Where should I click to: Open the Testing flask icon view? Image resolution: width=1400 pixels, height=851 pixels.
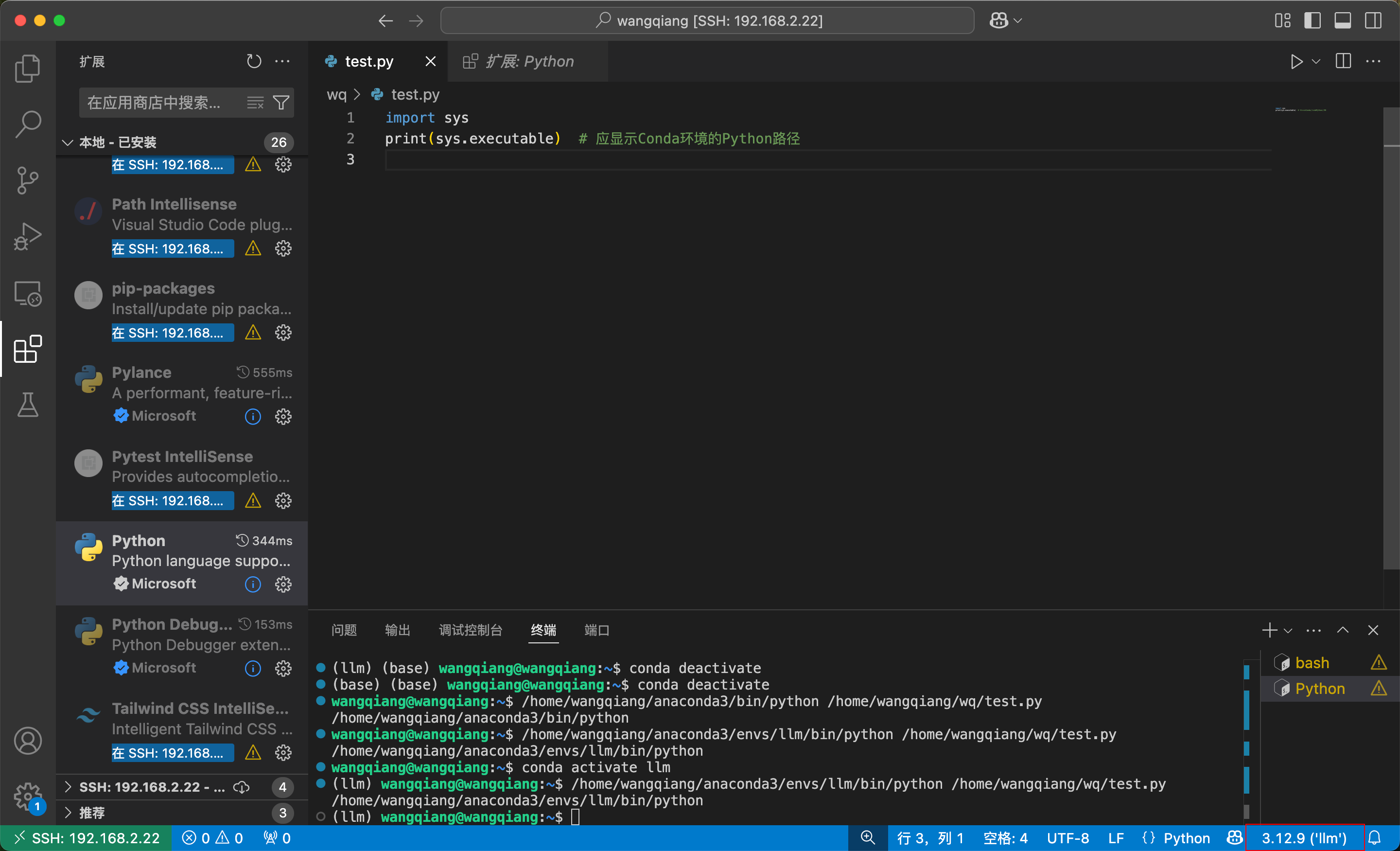27,405
